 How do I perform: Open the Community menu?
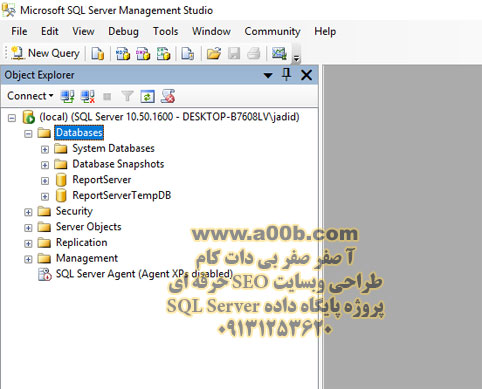[x=272, y=31]
